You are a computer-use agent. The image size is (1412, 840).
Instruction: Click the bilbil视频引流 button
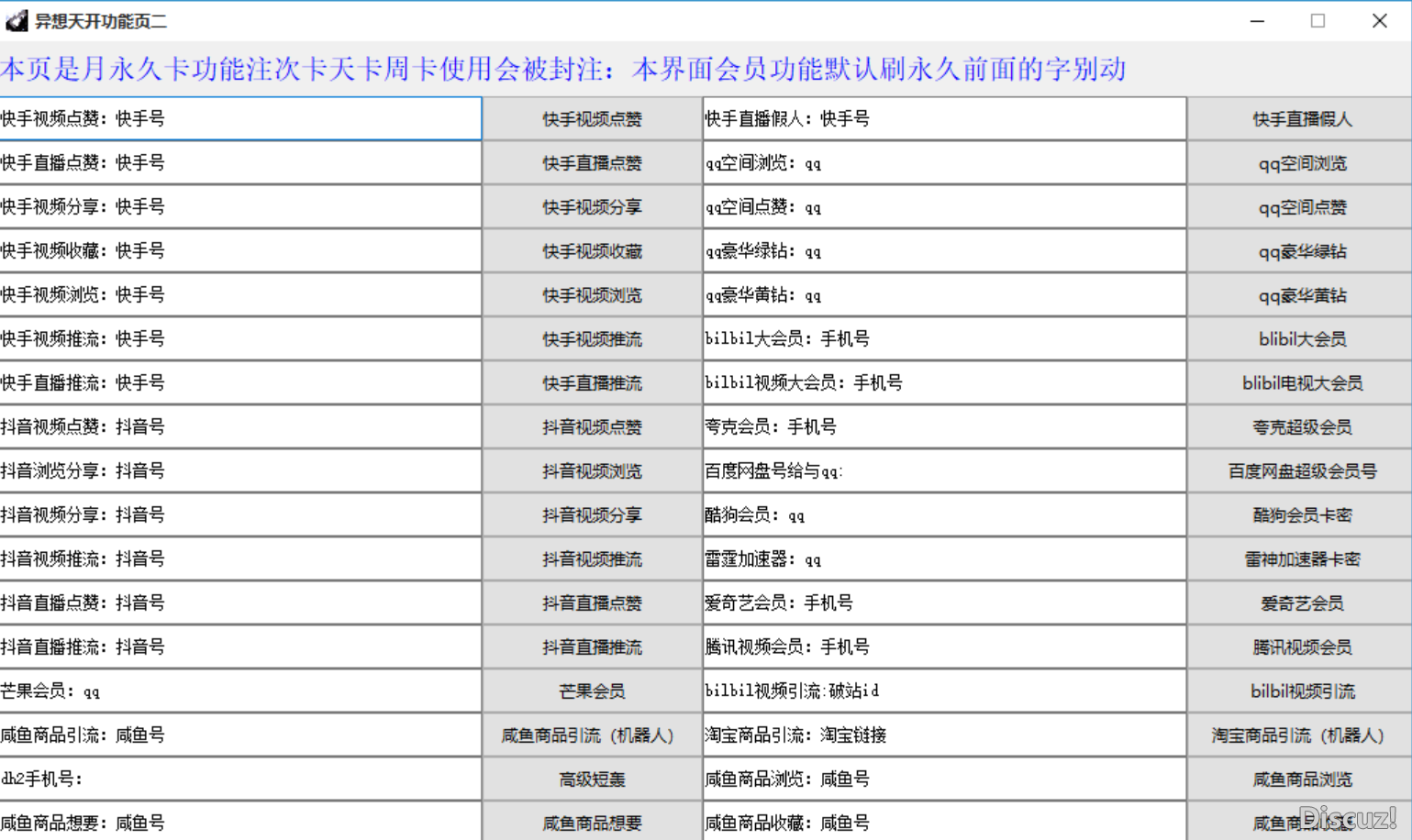point(1300,691)
